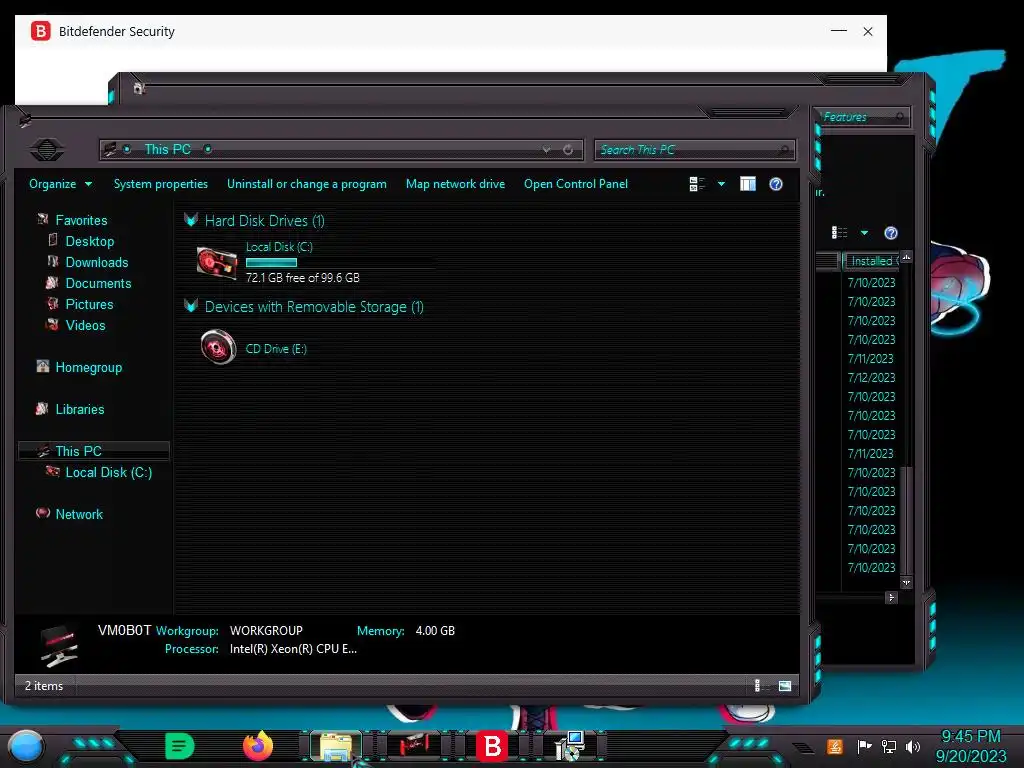
Task: Open Action Center flag in system tray
Action: [864, 746]
